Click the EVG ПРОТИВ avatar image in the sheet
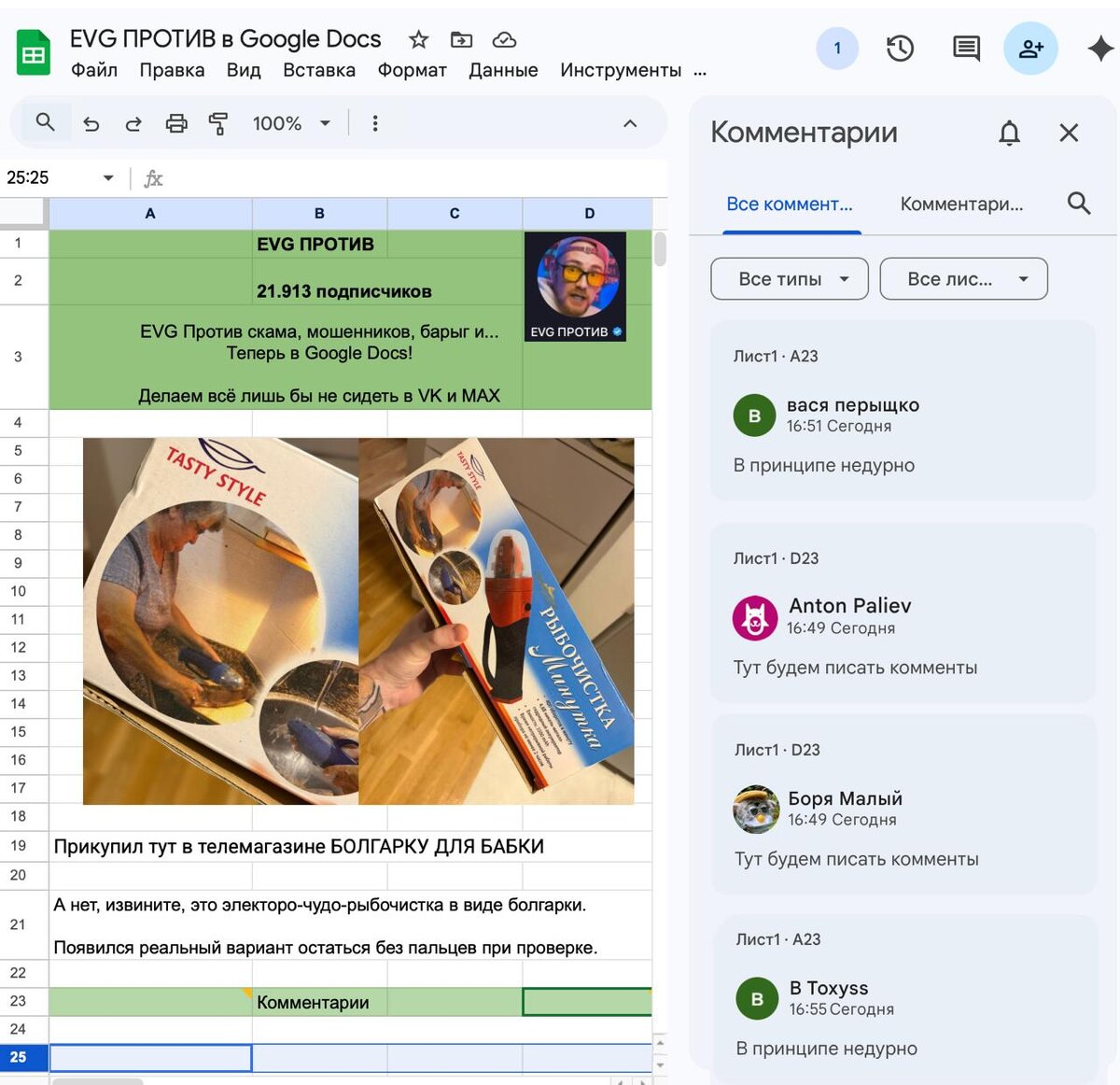Image resolution: width=1120 pixels, height=1085 pixels. [x=575, y=287]
